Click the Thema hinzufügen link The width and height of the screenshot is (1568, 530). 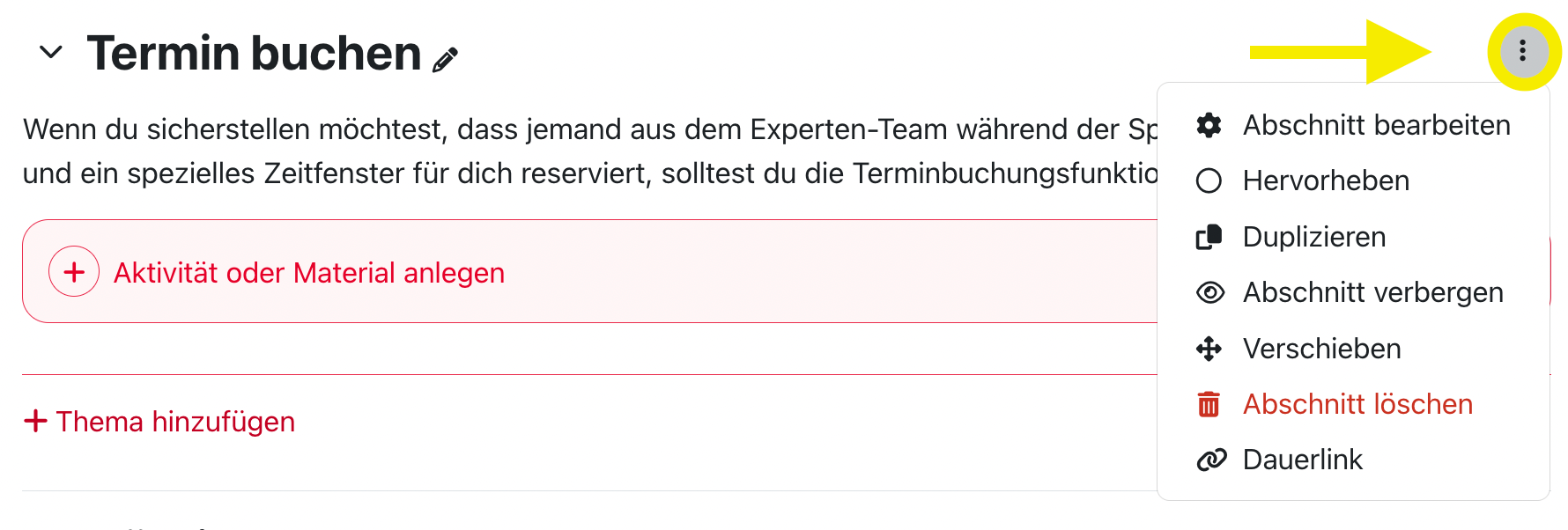(x=175, y=422)
